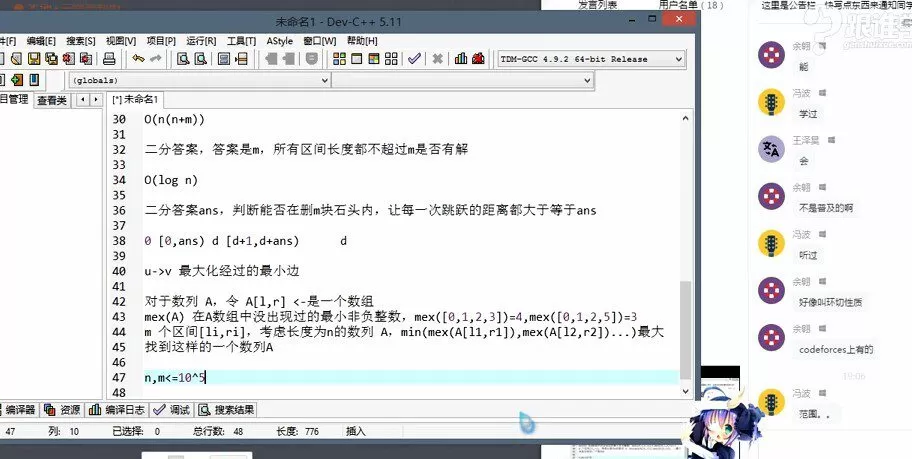Open the 项目[P] menu
This screenshot has height=459, width=912.
(161, 41)
